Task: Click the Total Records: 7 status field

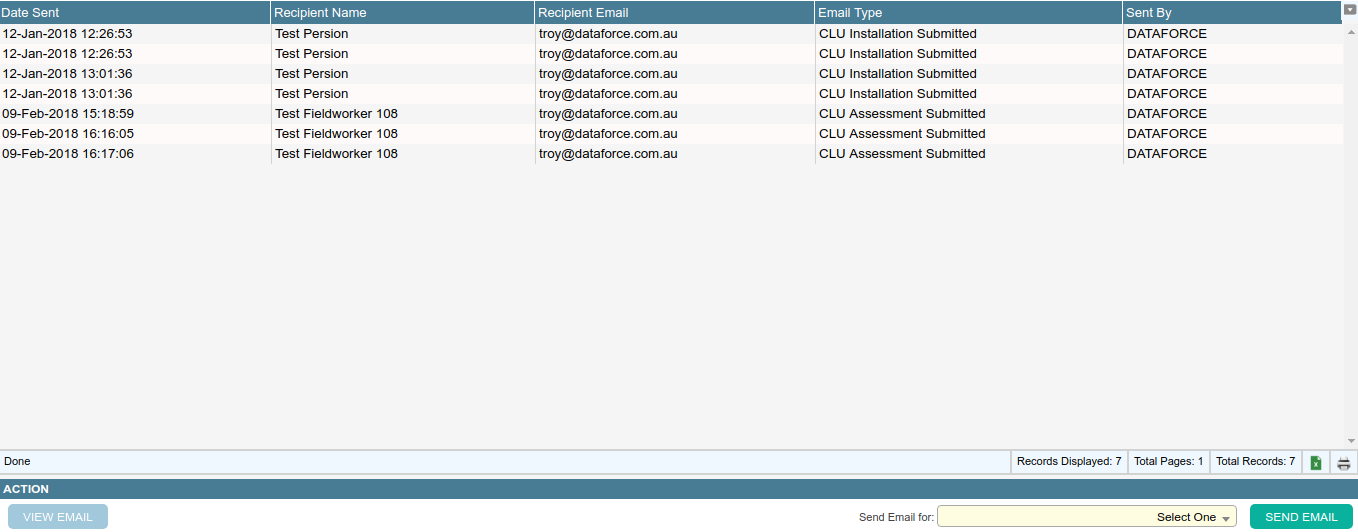Action: click(x=1255, y=462)
